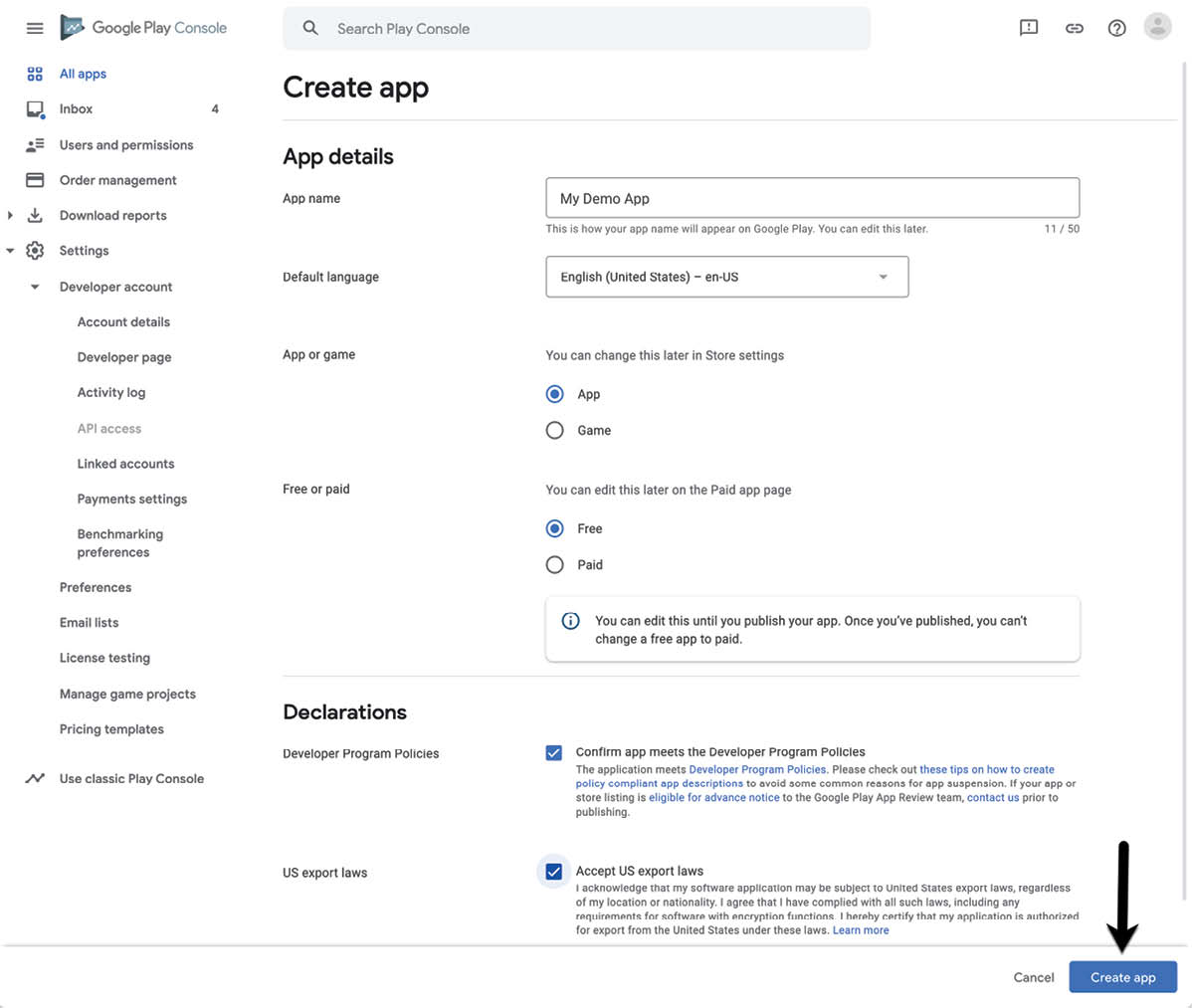Viewport: 1192px width, 1008px height.
Task: Open the Default language dropdown
Action: tap(726, 277)
